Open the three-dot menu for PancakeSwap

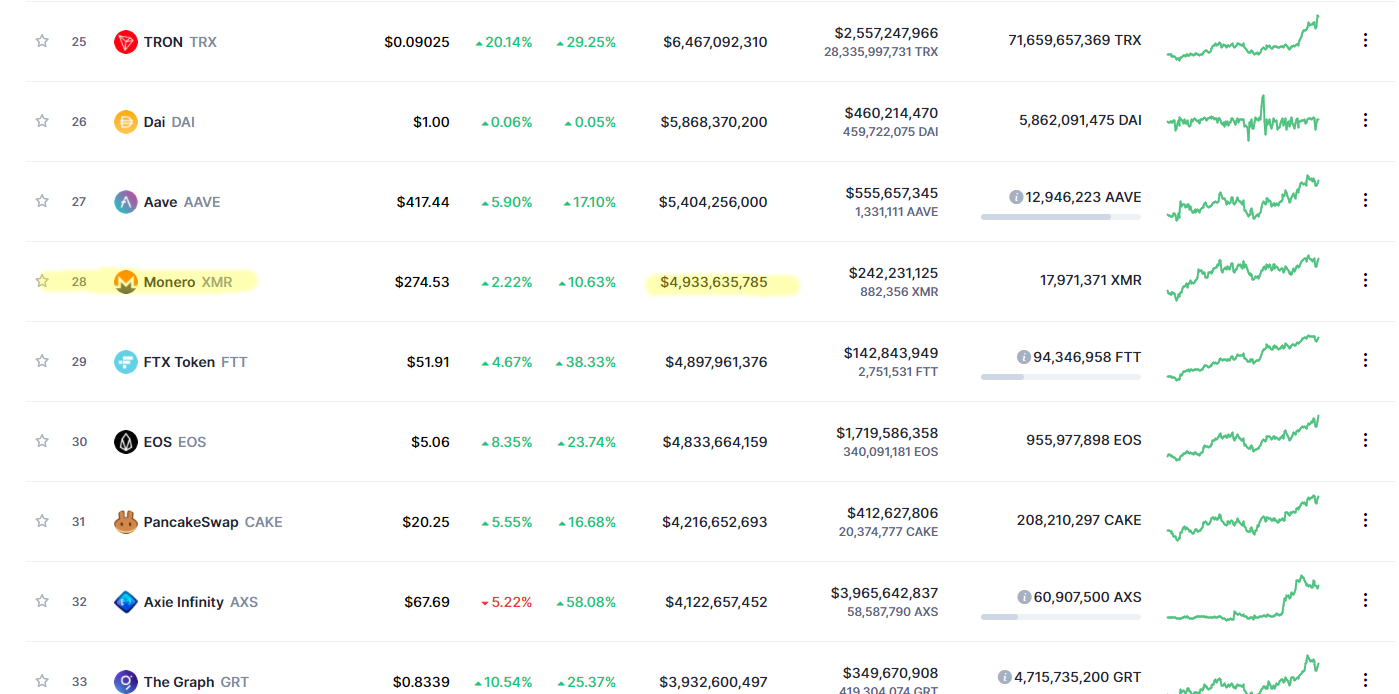point(1365,520)
